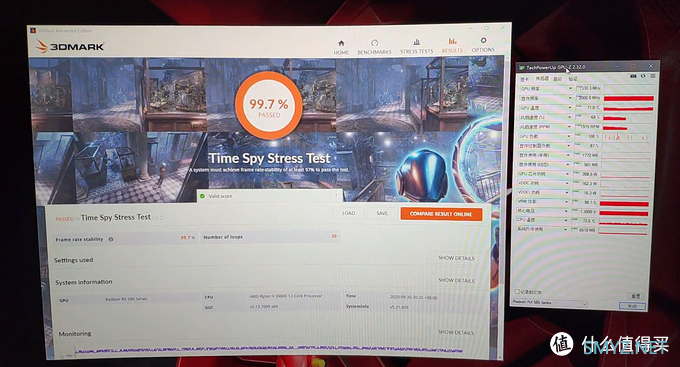Image resolution: width=680 pixels, height=367 pixels.
Task: Open the Stress Tests section
Action: click(416, 47)
